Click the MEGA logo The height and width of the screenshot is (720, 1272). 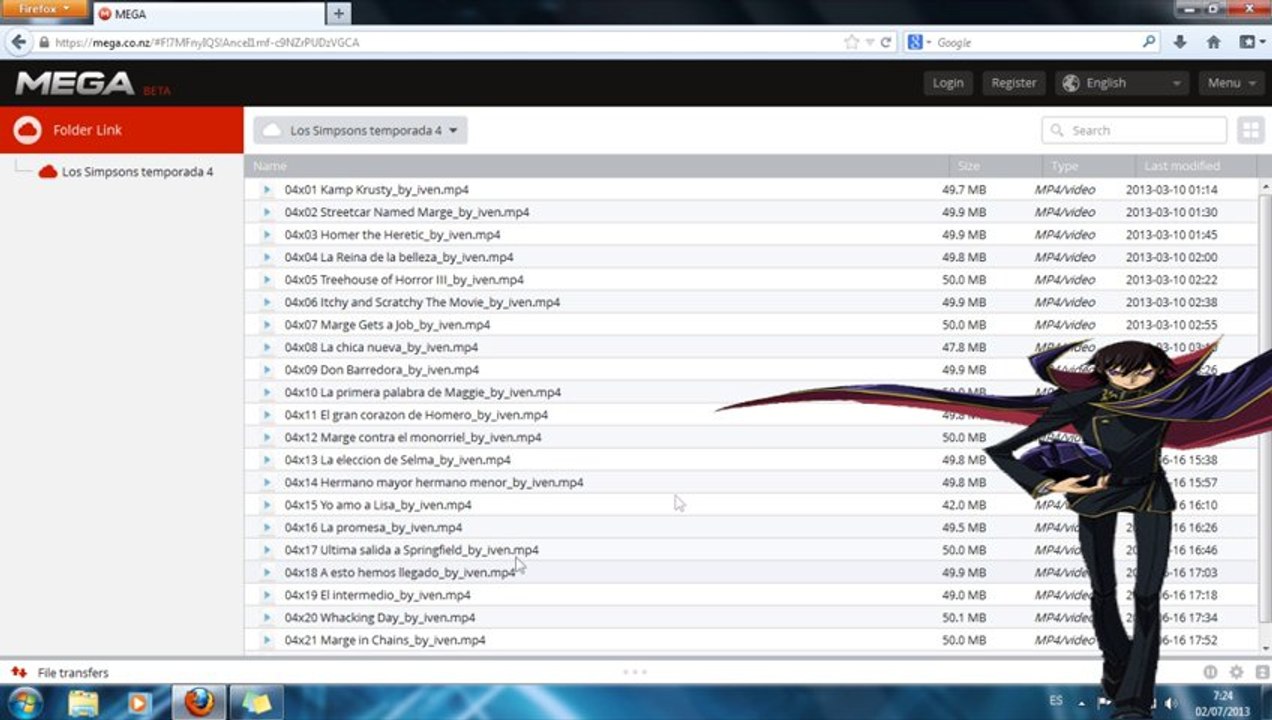pyautogui.click(x=75, y=83)
